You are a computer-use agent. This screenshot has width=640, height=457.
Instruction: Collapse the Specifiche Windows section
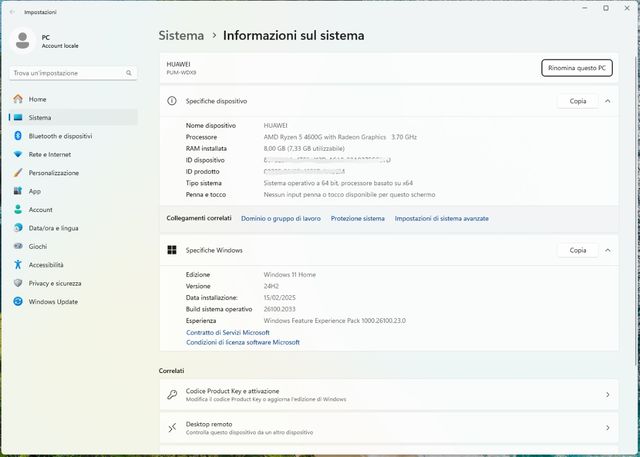point(607,250)
